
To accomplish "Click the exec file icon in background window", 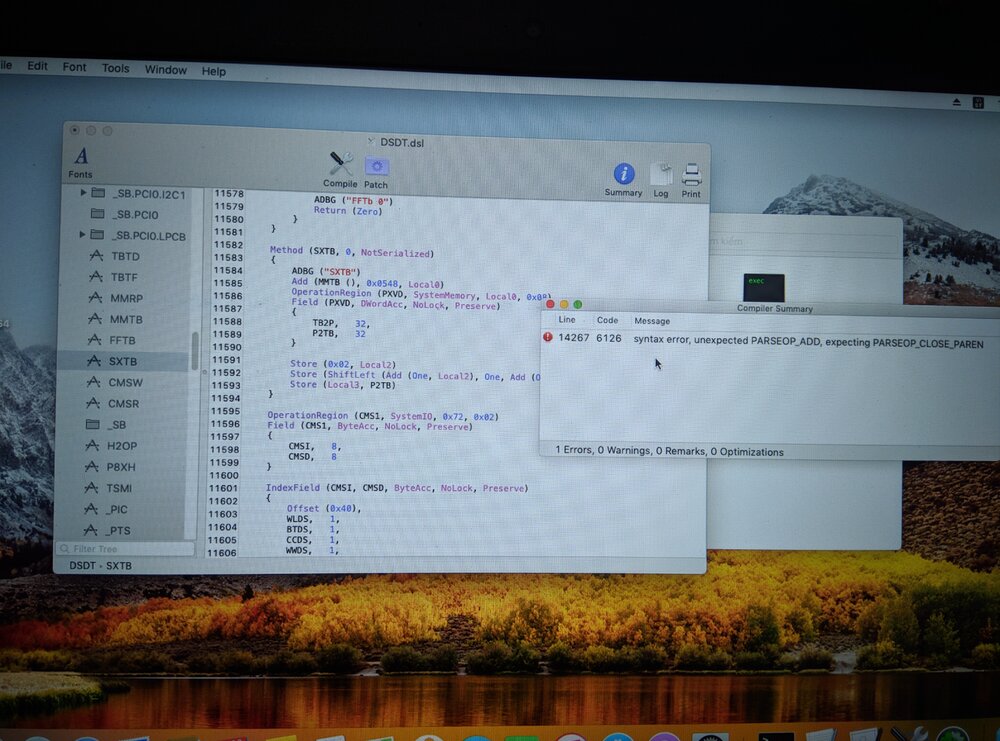I will pos(763,286).
